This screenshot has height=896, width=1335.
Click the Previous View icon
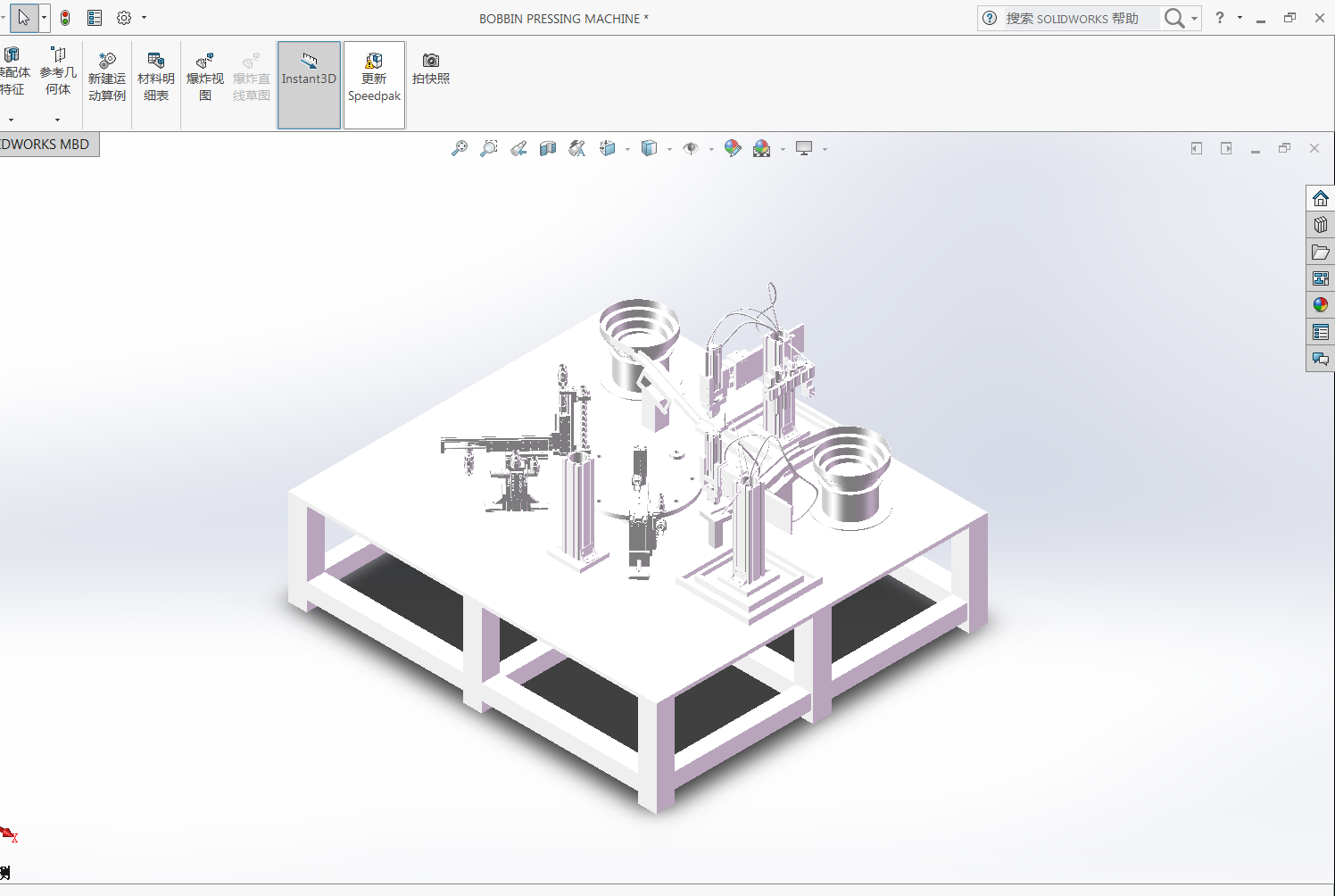click(518, 149)
